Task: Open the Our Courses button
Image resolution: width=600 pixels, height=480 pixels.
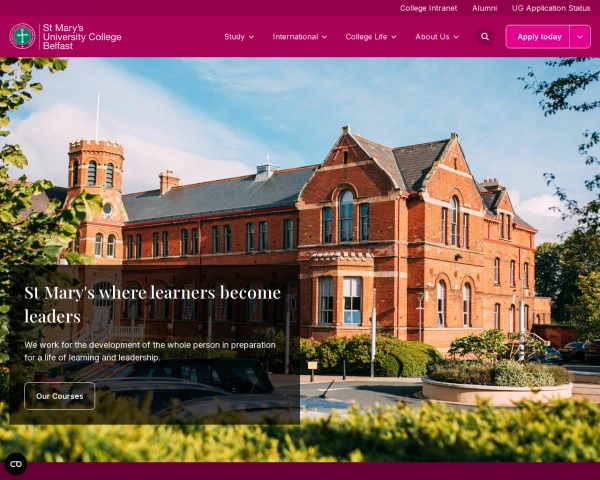Action: [x=59, y=396]
